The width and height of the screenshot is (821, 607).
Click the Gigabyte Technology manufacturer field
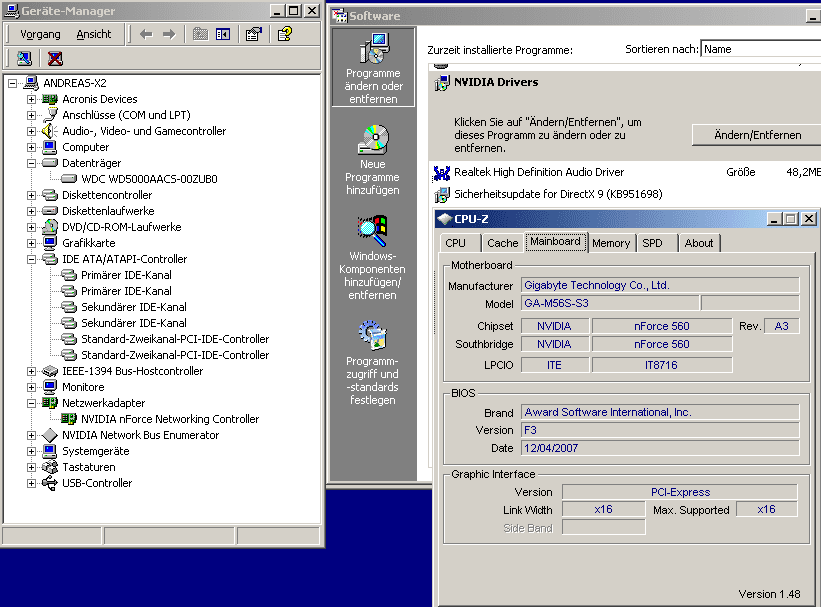click(x=660, y=285)
